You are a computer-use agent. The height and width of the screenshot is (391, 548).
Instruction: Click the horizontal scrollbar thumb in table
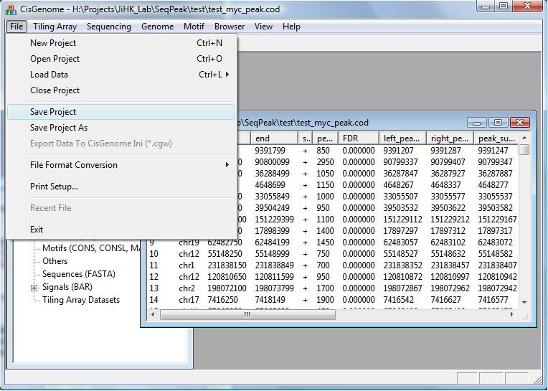pyautogui.click(x=247, y=315)
